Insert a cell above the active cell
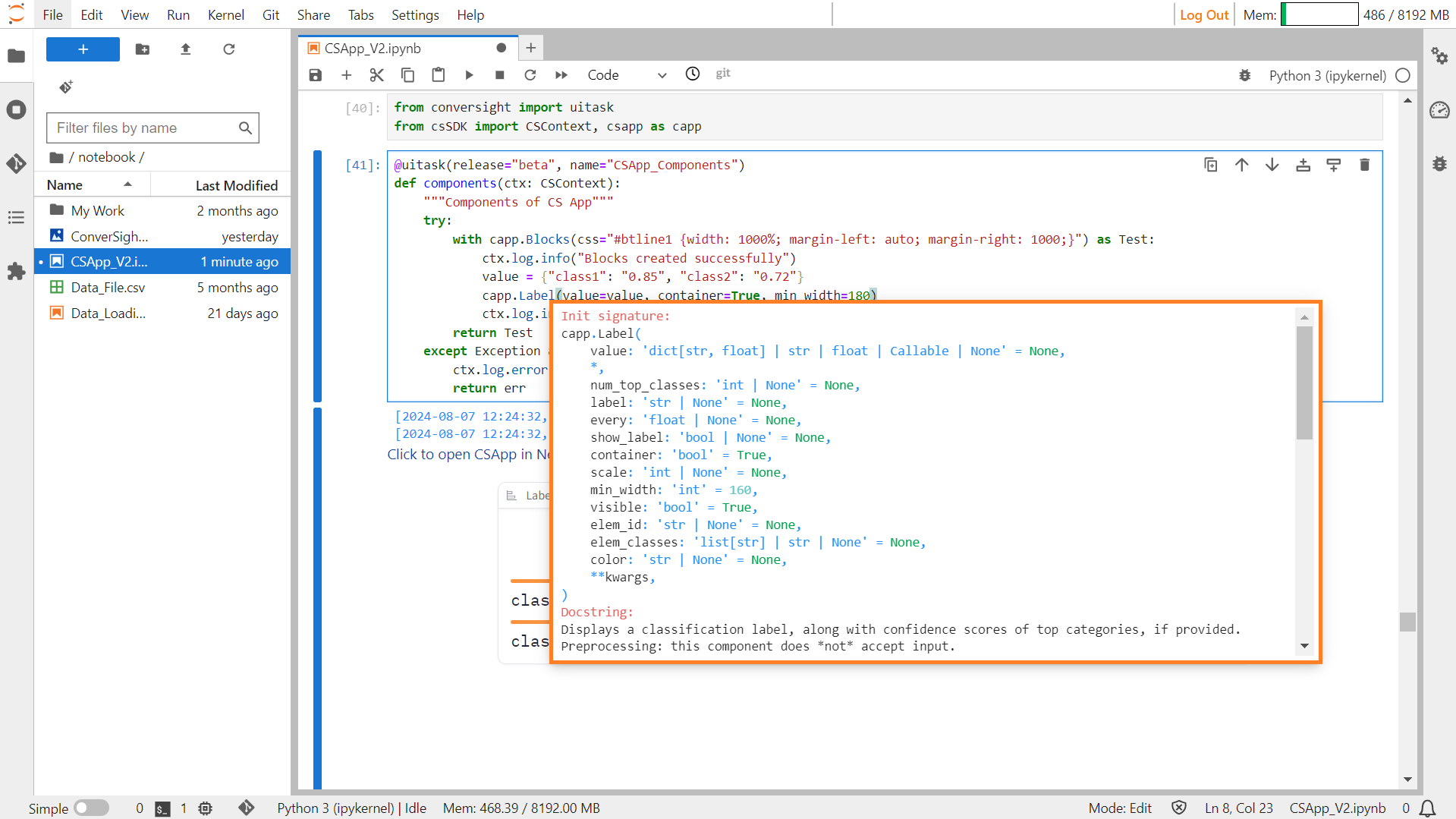 tap(1303, 165)
